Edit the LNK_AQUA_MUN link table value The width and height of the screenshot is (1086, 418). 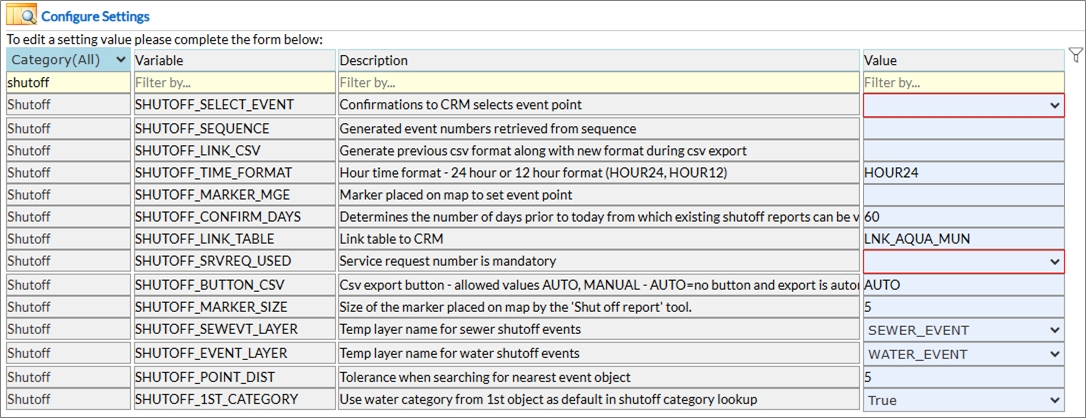963,239
